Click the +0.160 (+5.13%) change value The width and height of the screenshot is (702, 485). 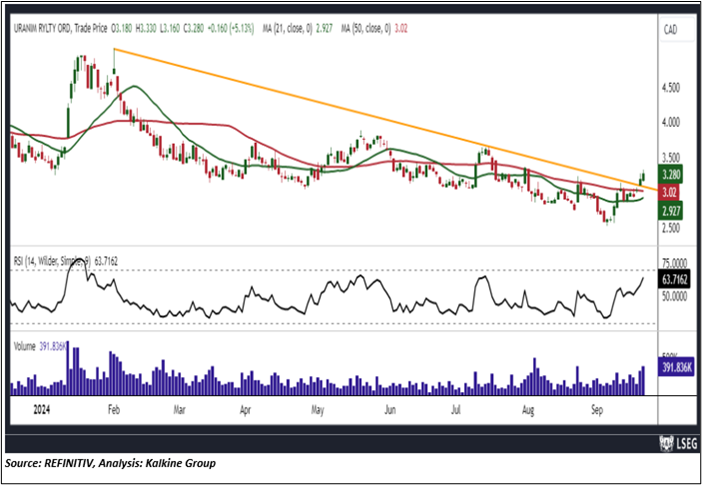tap(232, 29)
